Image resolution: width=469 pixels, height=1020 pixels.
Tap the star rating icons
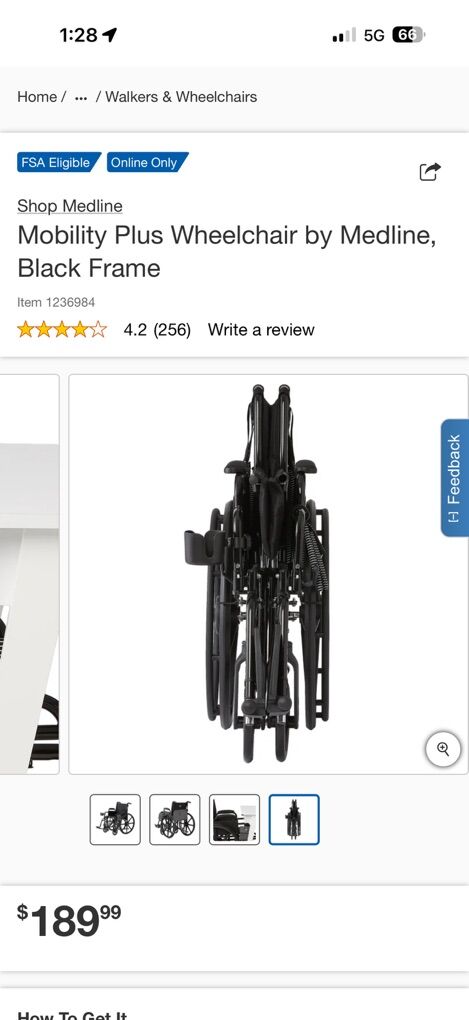[62, 330]
